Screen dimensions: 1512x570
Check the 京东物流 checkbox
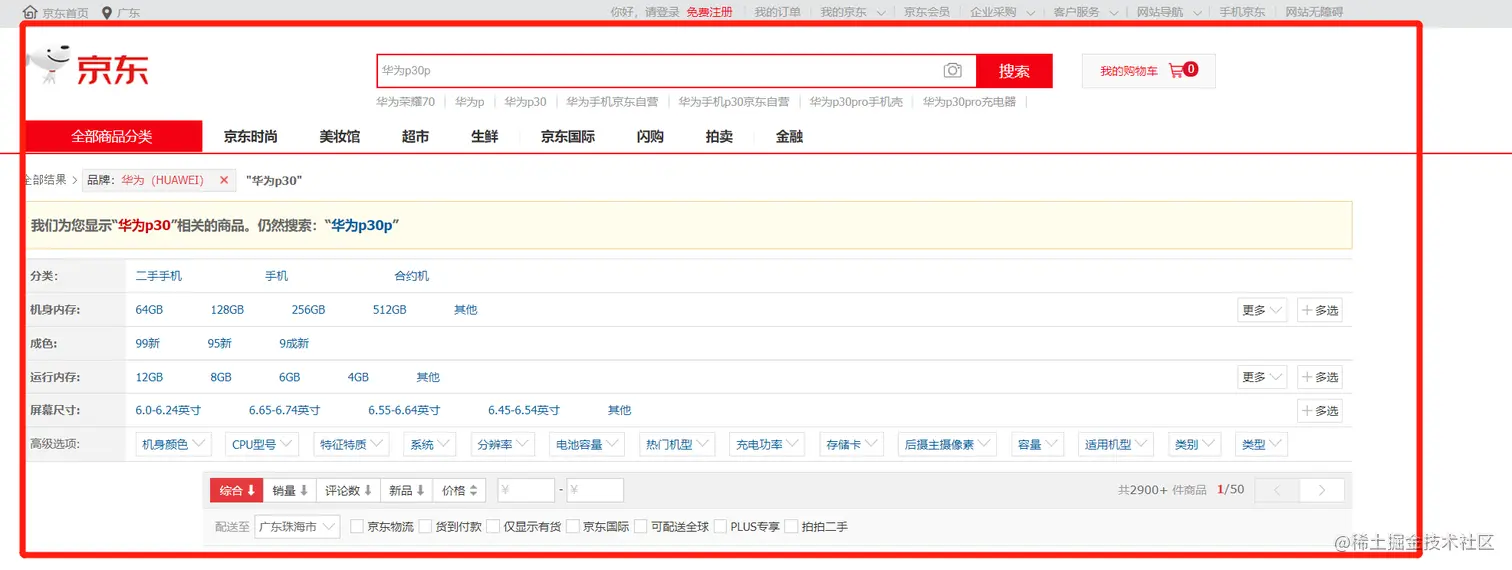357,526
